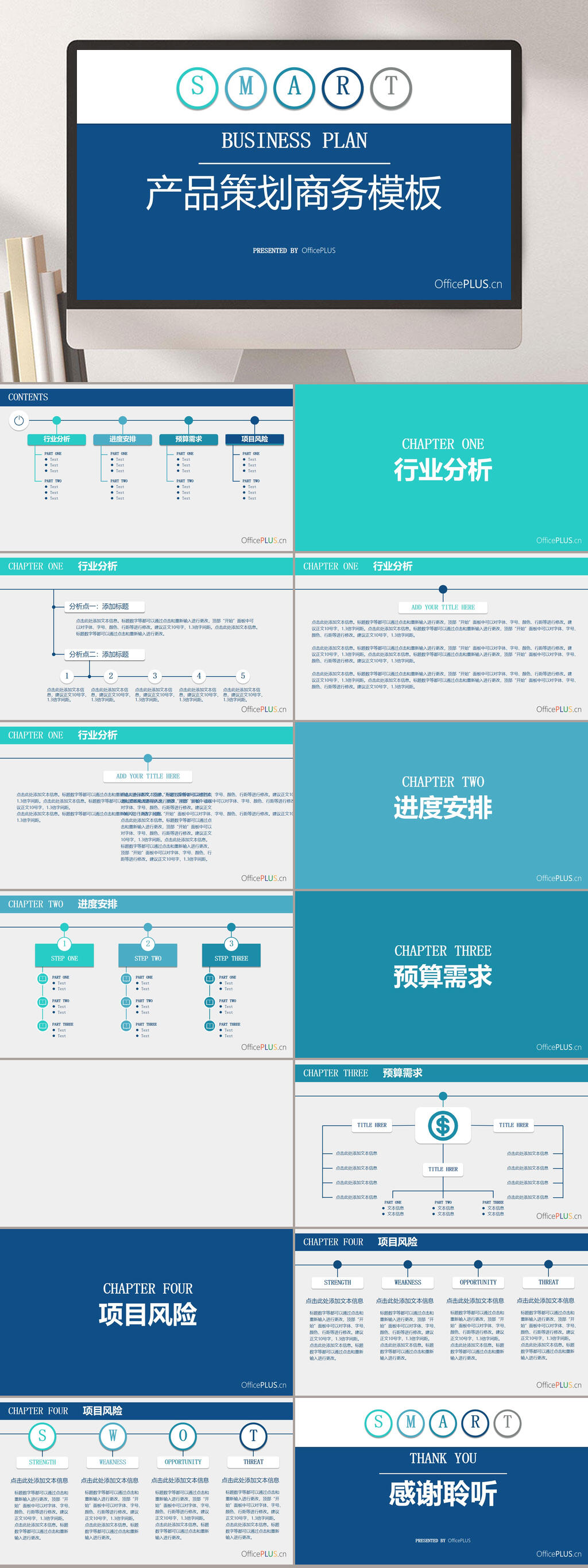Click the 项目风险 label on the CONTENTS slide
The image size is (588, 1568).
pyautogui.click(x=254, y=439)
